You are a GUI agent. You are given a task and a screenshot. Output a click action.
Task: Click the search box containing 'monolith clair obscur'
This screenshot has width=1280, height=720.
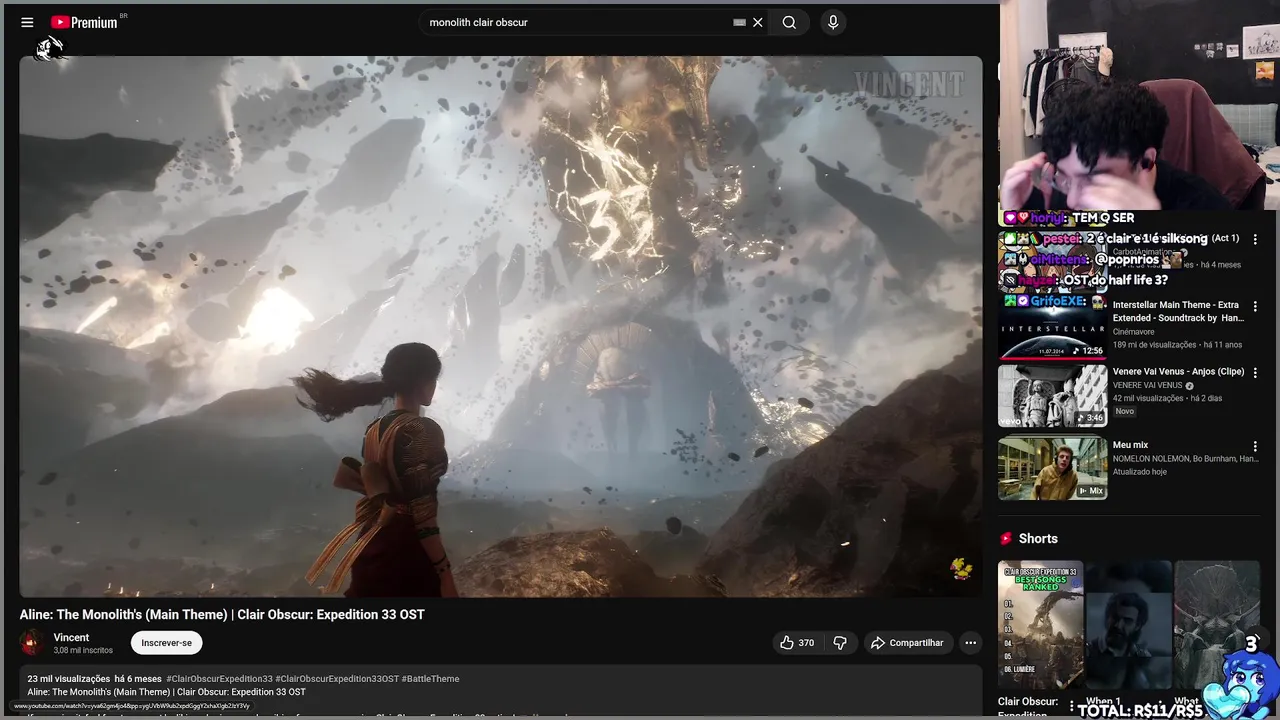tap(575, 22)
